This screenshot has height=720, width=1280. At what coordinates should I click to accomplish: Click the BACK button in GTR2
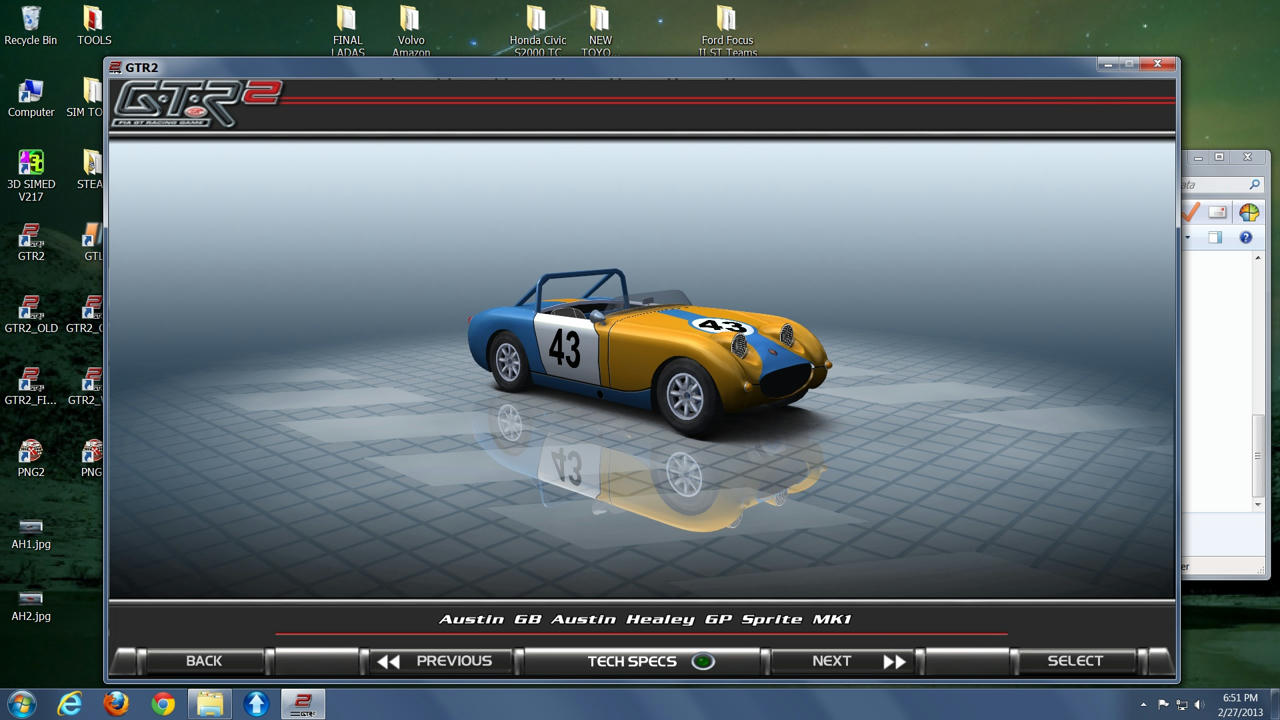[204, 661]
